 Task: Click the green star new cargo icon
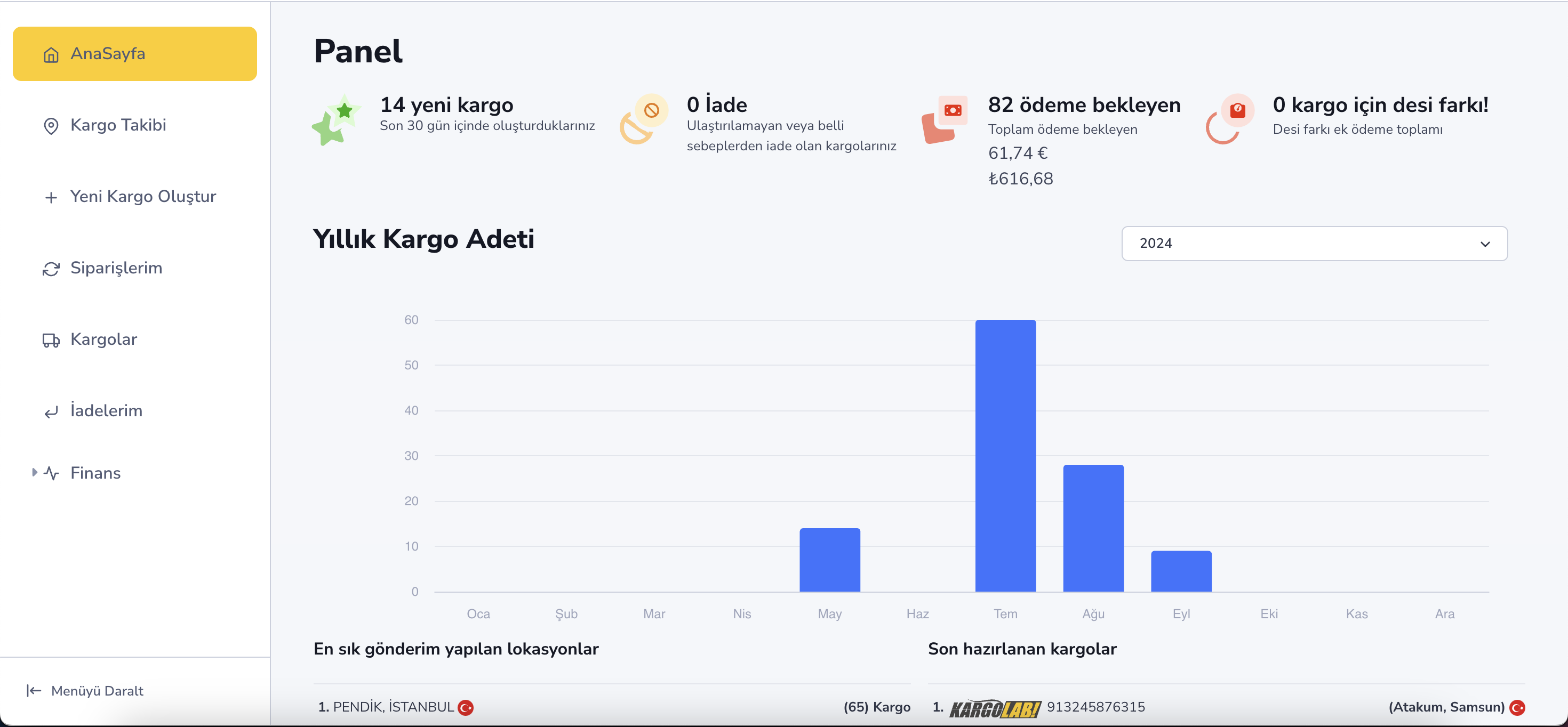coord(336,120)
